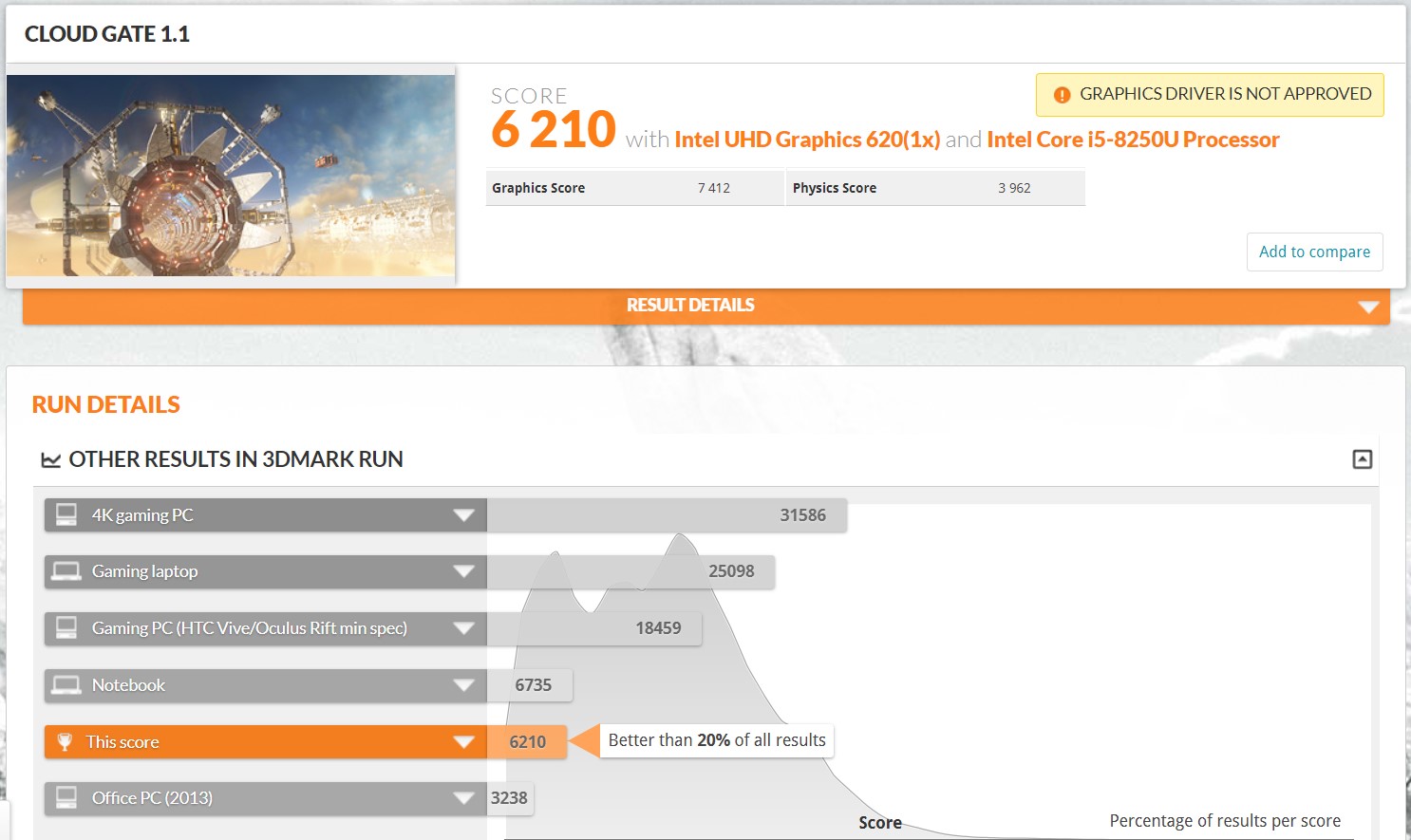
Task: Open the Gaming PC (HTC Vive/Oculus Rift) dropdown arrow
Action: click(x=463, y=628)
